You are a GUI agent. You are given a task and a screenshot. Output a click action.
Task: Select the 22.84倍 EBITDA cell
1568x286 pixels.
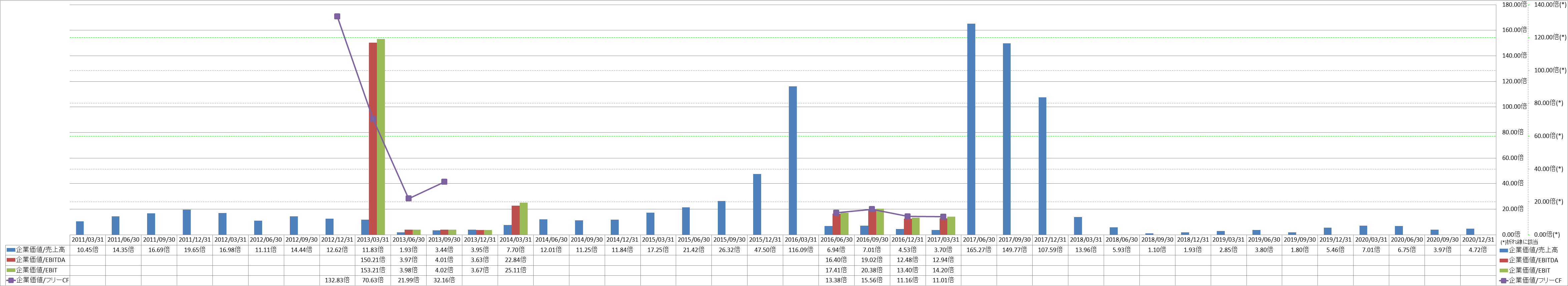(x=516, y=260)
